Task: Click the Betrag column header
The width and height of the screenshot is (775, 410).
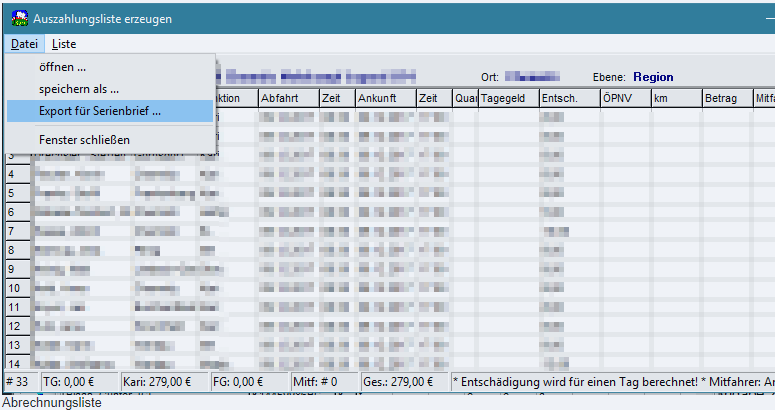Action: [x=728, y=98]
